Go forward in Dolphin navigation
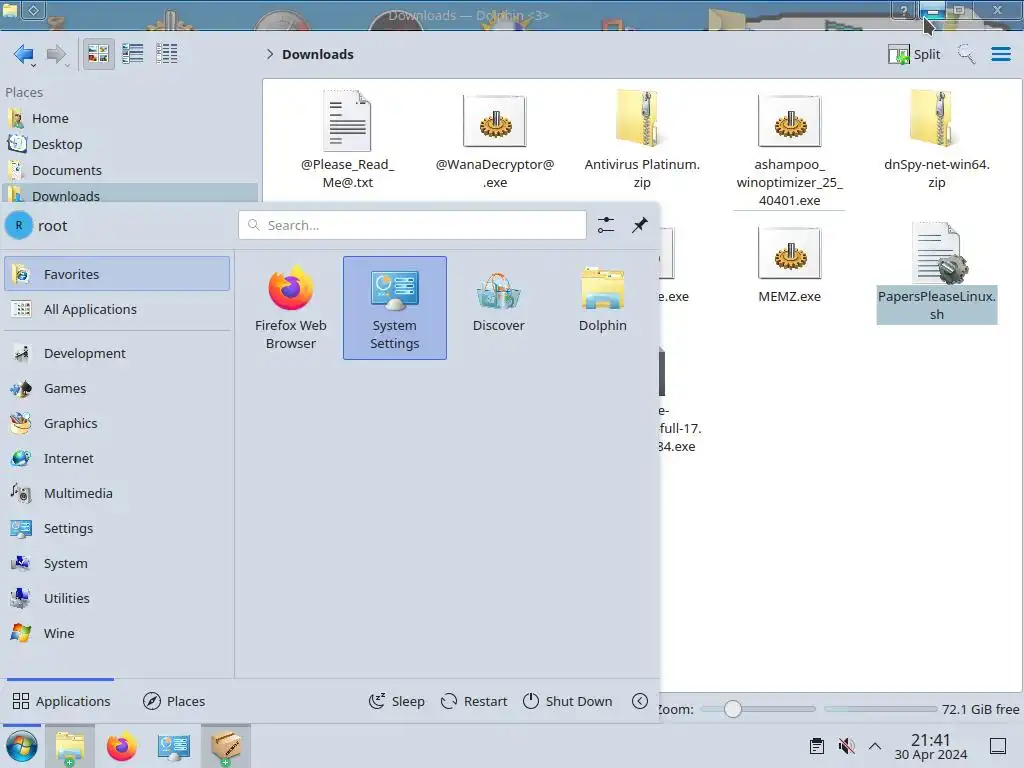1024x768 pixels. tap(57, 54)
